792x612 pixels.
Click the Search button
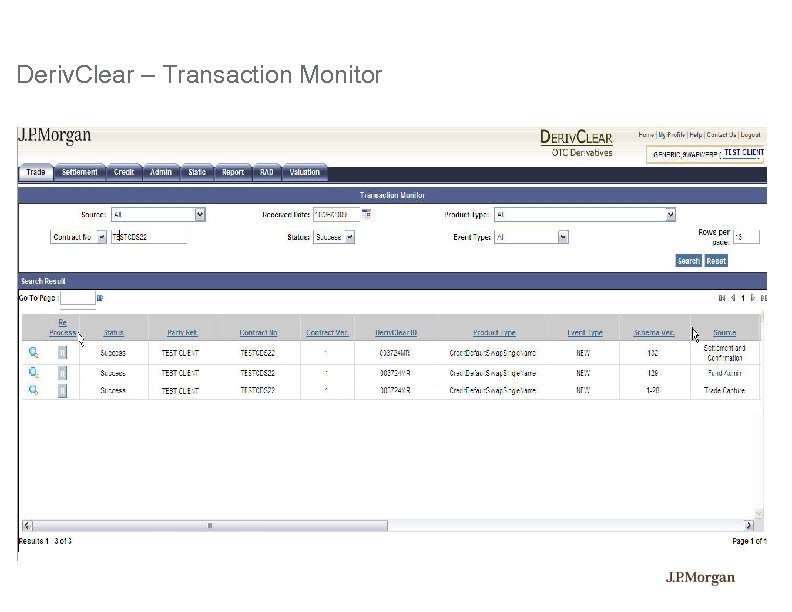point(688,261)
